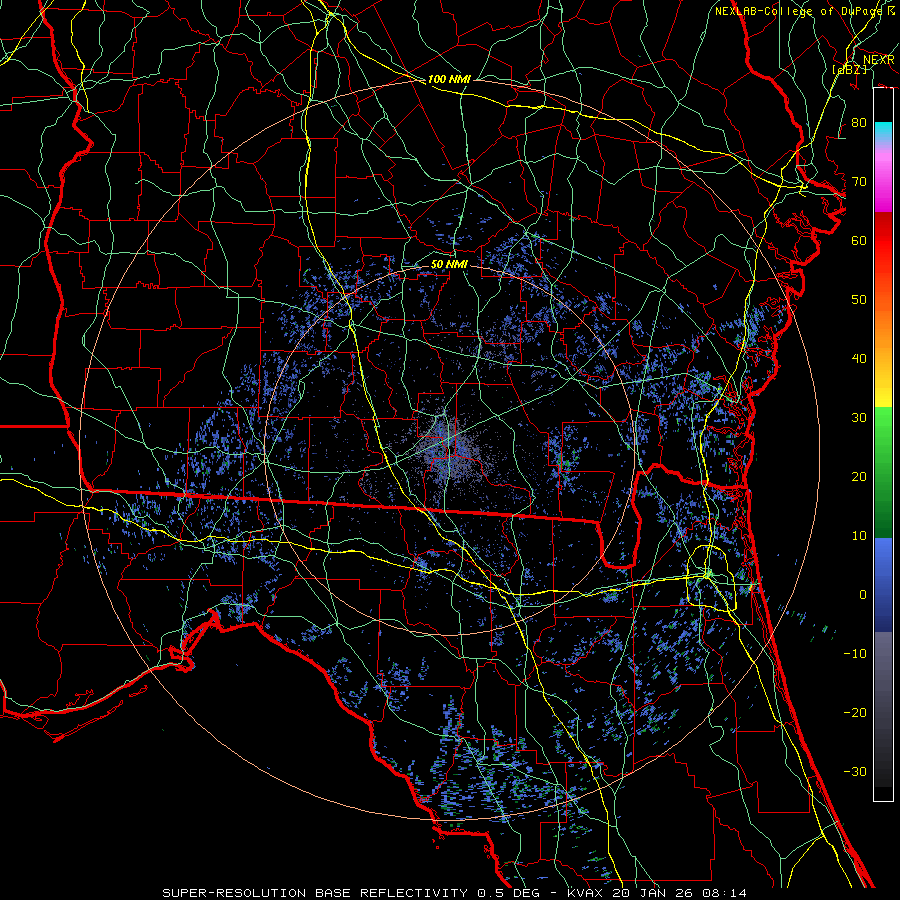Click the 50 value on dBZ scale
900x900 pixels.
coord(859,300)
